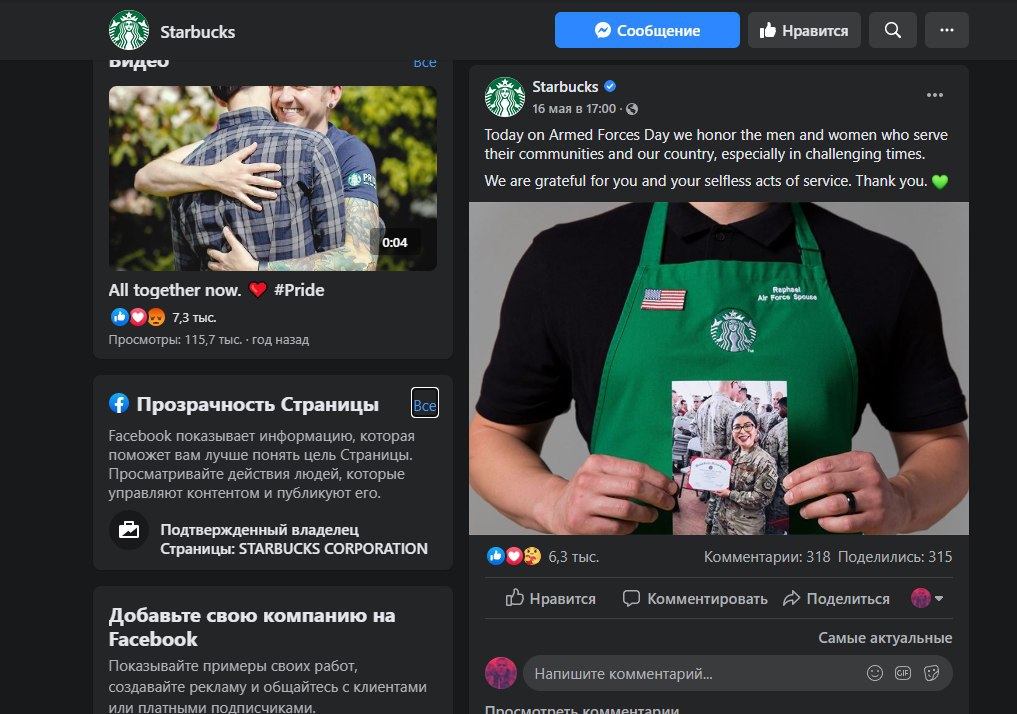Image resolution: width=1017 pixels, height=714 pixels.
Task: Click in the Напишите комментарий field
Action: [x=737, y=674]
